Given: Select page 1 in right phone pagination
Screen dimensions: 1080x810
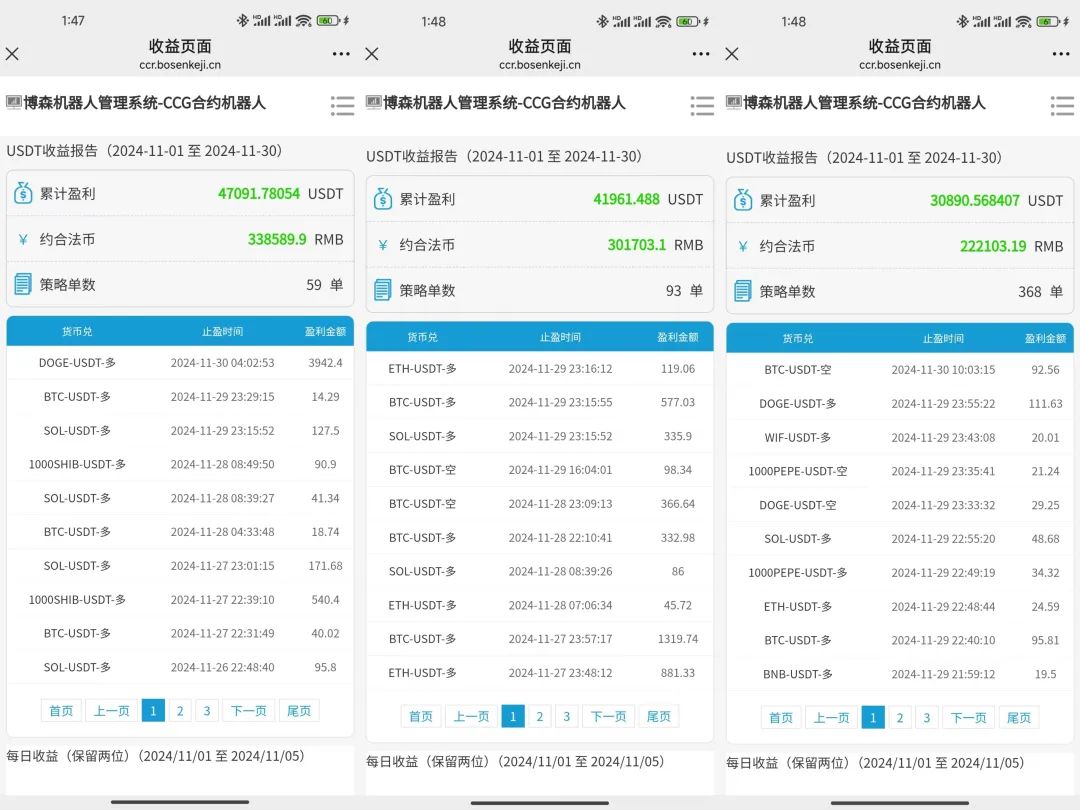Looking at the screenshot, I should click(873, 718).
